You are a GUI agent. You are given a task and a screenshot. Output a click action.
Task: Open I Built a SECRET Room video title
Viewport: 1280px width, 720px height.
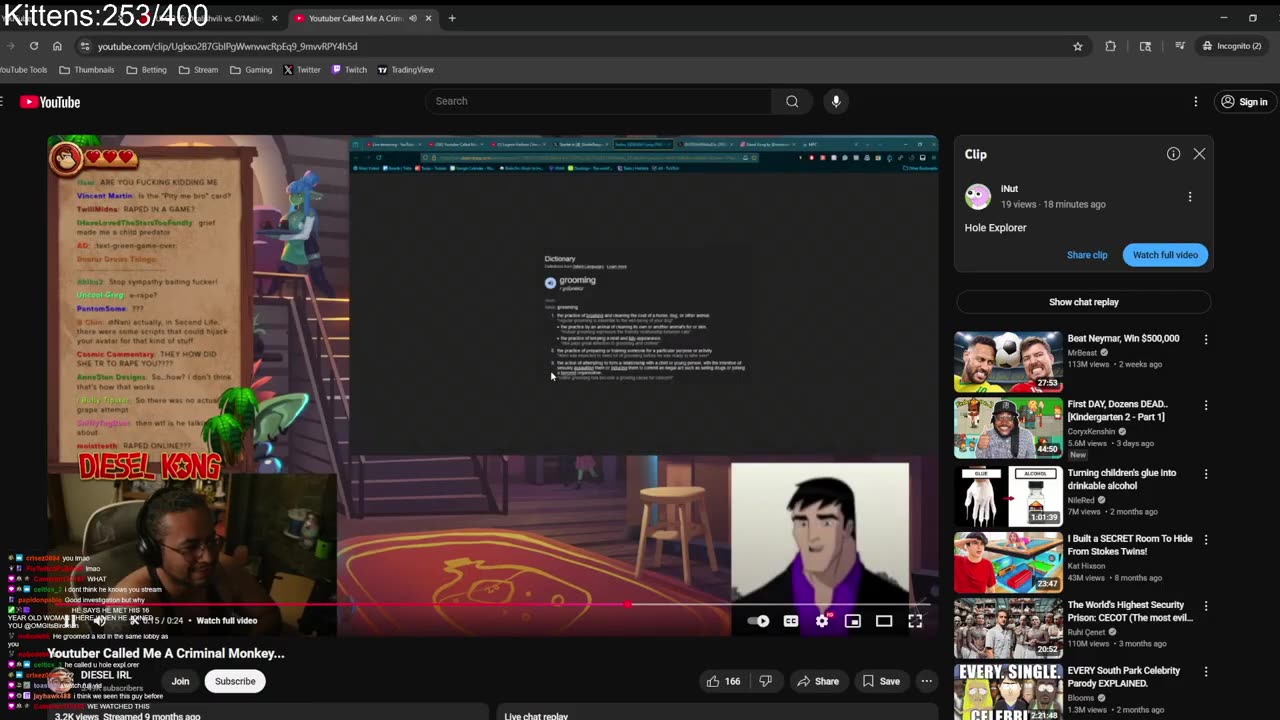(1130, 545)
